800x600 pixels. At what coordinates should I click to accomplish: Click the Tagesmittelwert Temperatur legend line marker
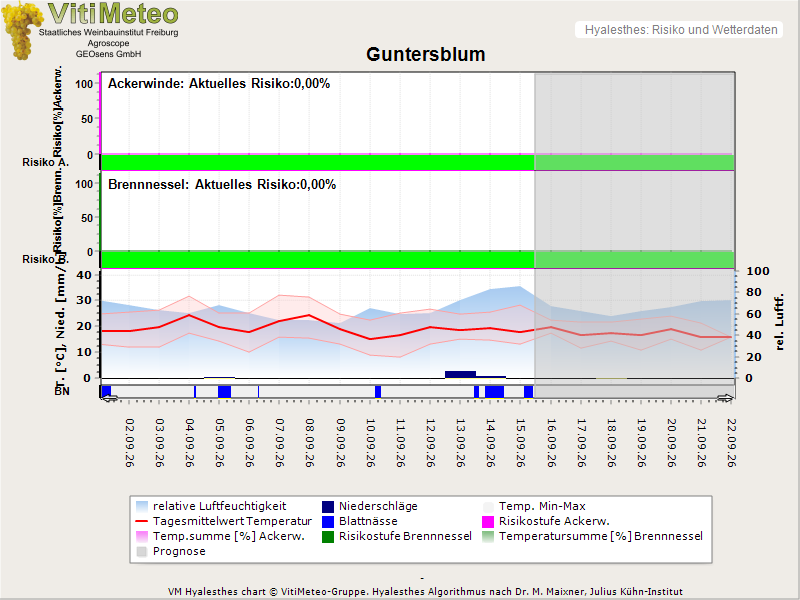coord(142,521)
